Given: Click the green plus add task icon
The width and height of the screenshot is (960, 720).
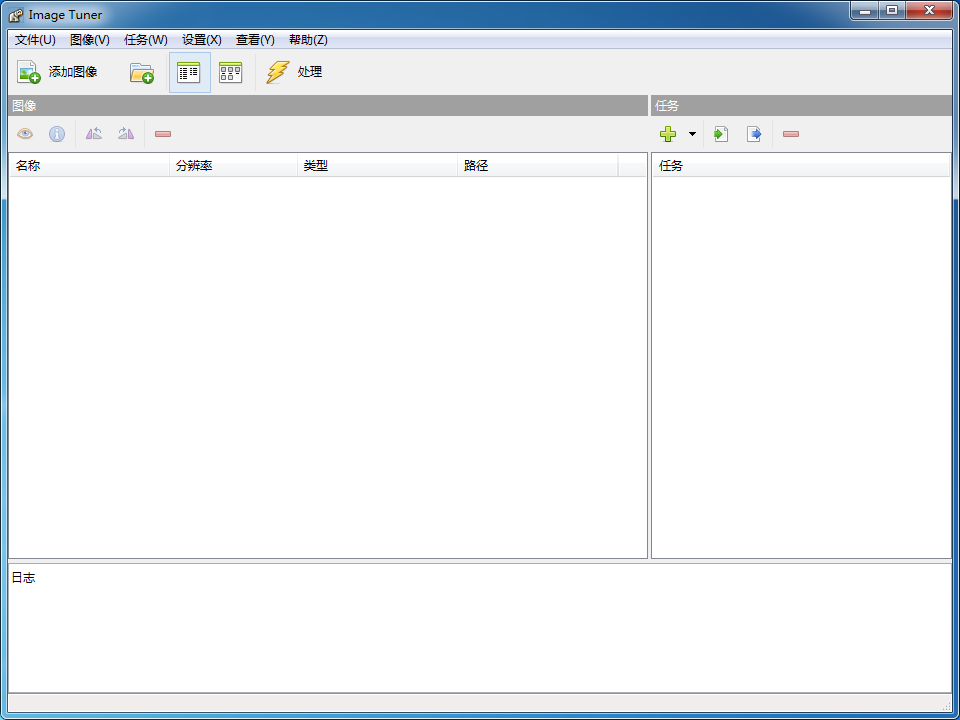Looking at the screenshot, I should [x=668, y=134].
